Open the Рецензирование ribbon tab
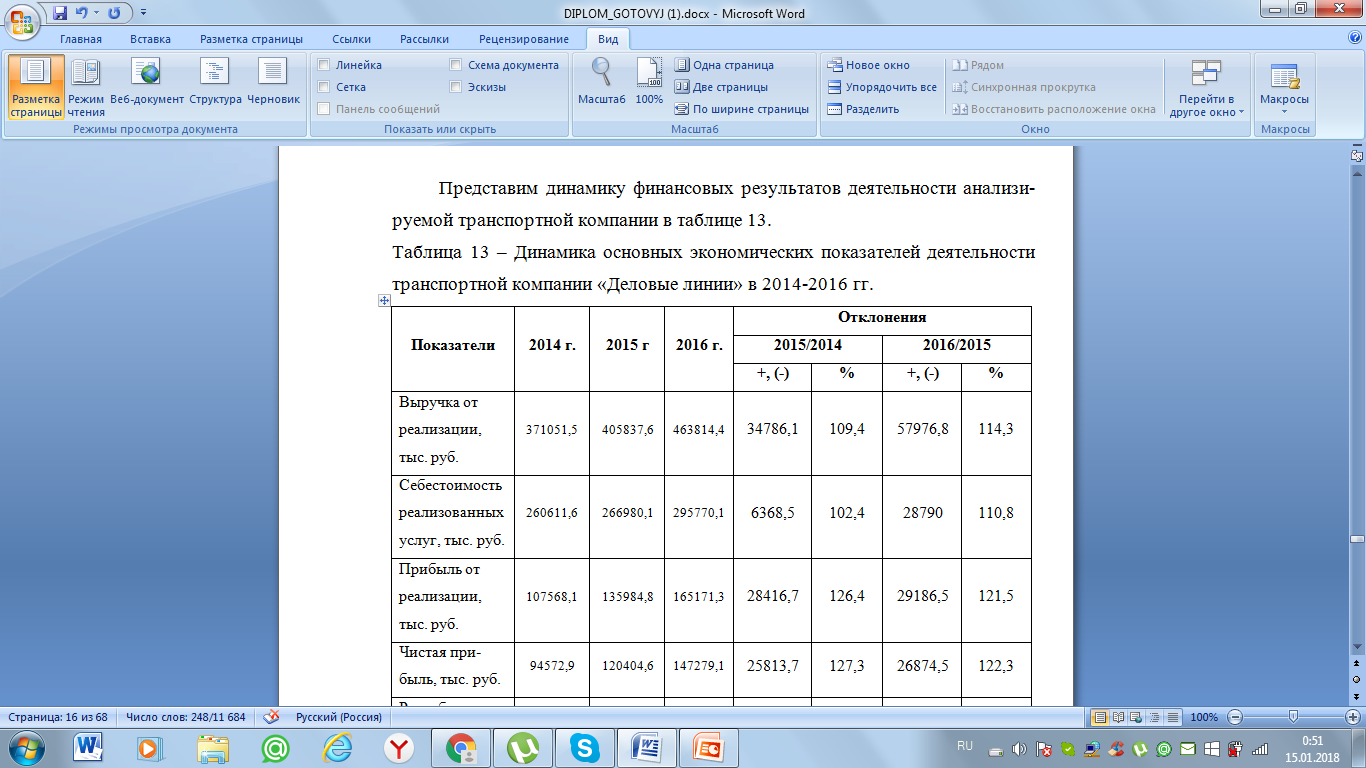1366x768 pixels. [523, 39]
